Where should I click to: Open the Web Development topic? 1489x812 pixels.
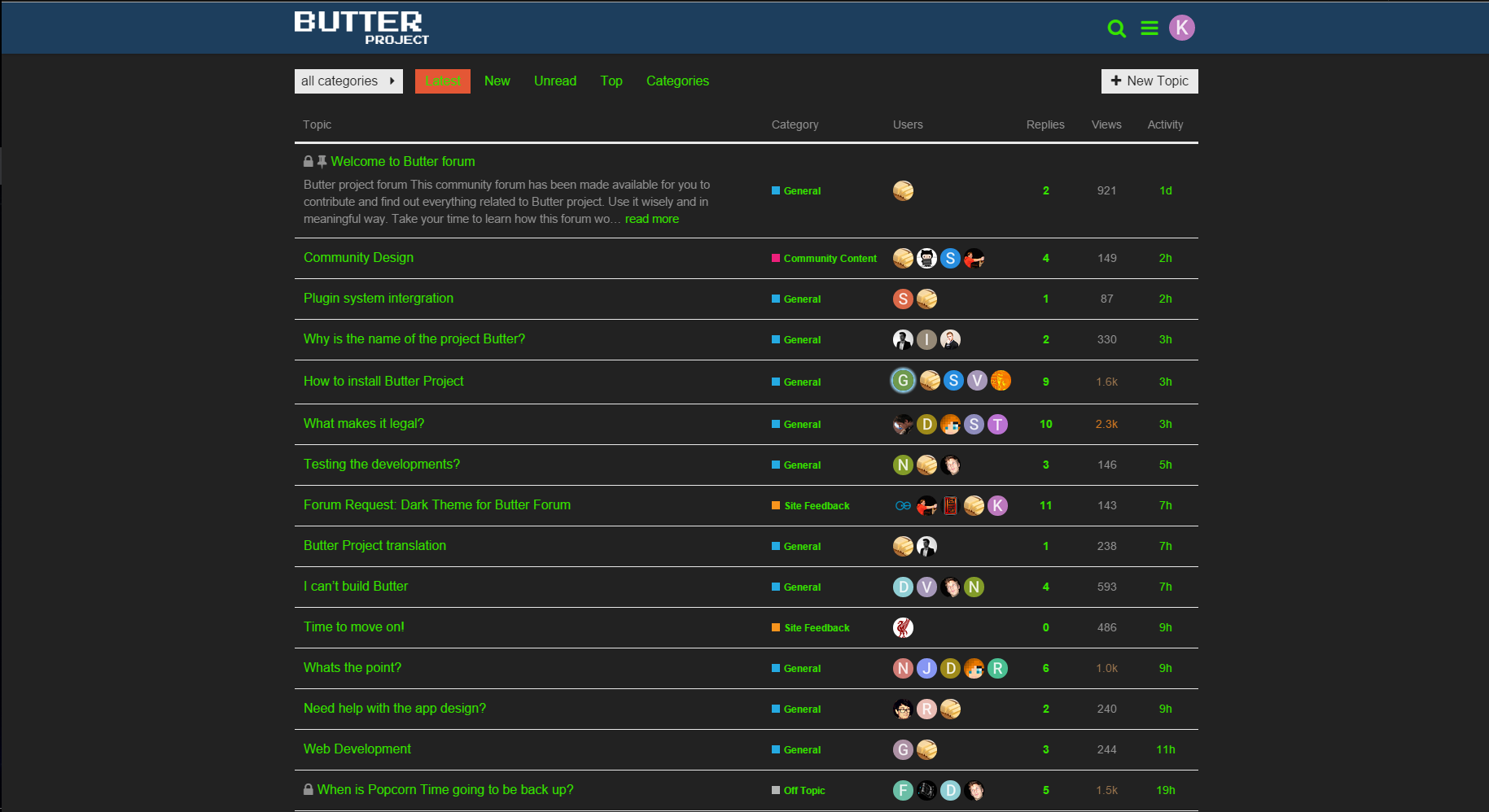[357, 749]
